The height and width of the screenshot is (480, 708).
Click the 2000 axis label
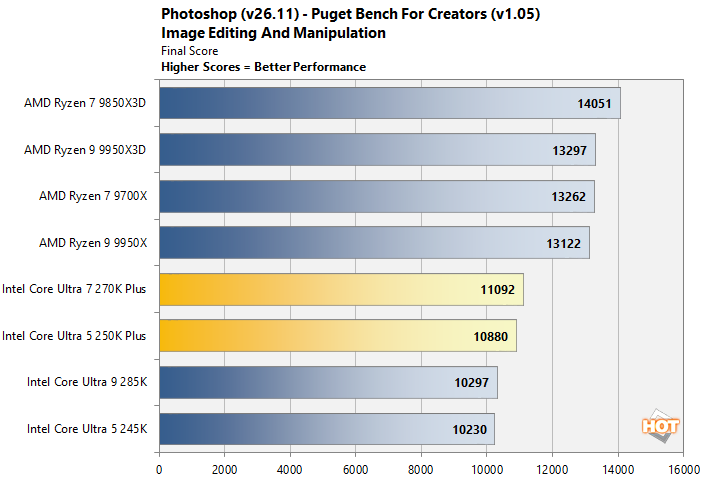coord(224,470)
